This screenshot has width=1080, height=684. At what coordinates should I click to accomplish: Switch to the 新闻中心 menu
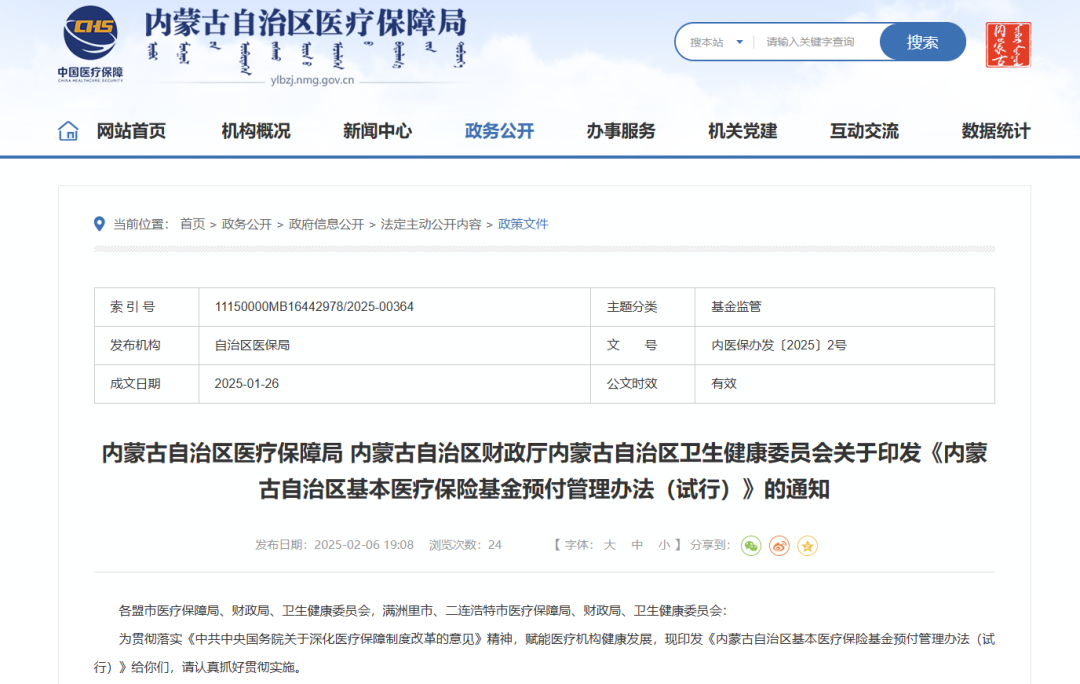[x=375, y=130]
